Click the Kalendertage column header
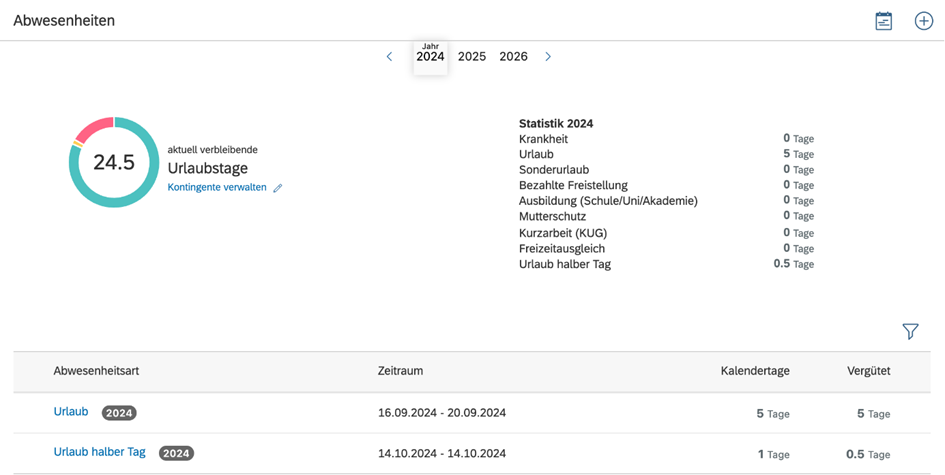 coord(755,371)
